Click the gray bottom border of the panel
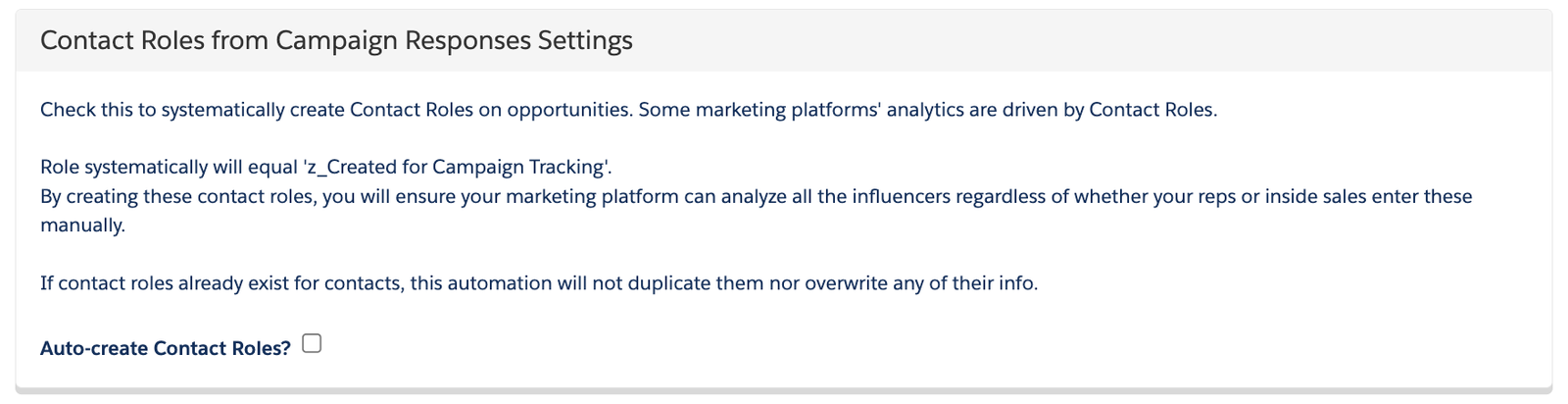This screenshot has width=1568, height=404. click(x=784, y=390)
